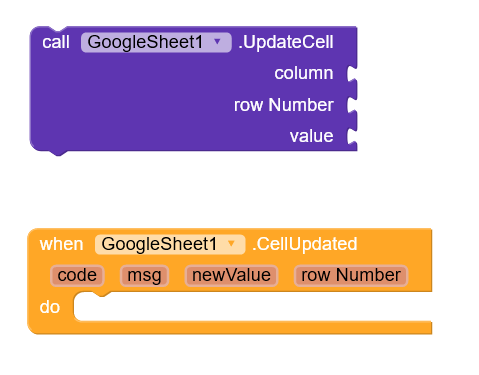
Task: Click the msg parameter
Action: [x=144, y=276]
